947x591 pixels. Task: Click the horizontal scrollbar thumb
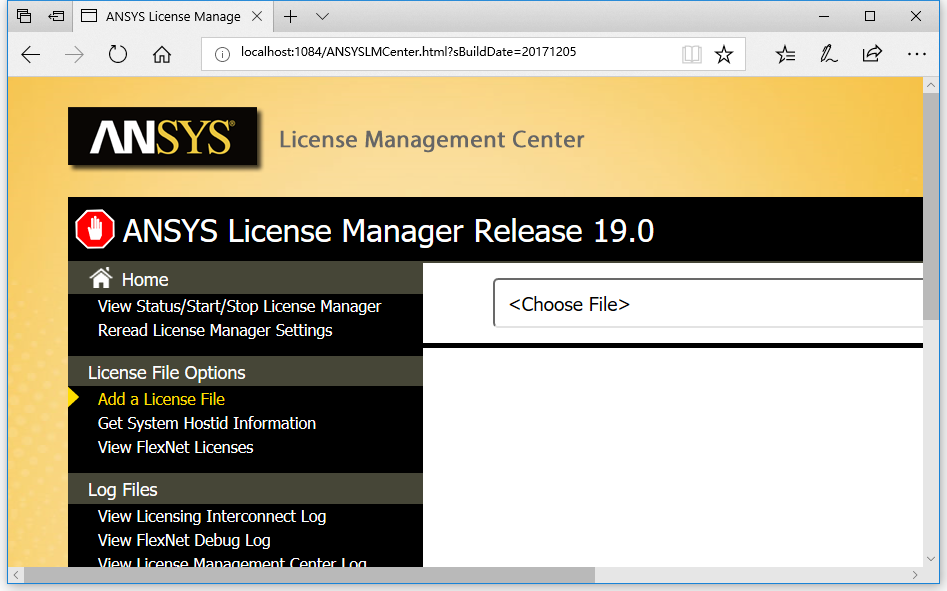tap(309, 575)
